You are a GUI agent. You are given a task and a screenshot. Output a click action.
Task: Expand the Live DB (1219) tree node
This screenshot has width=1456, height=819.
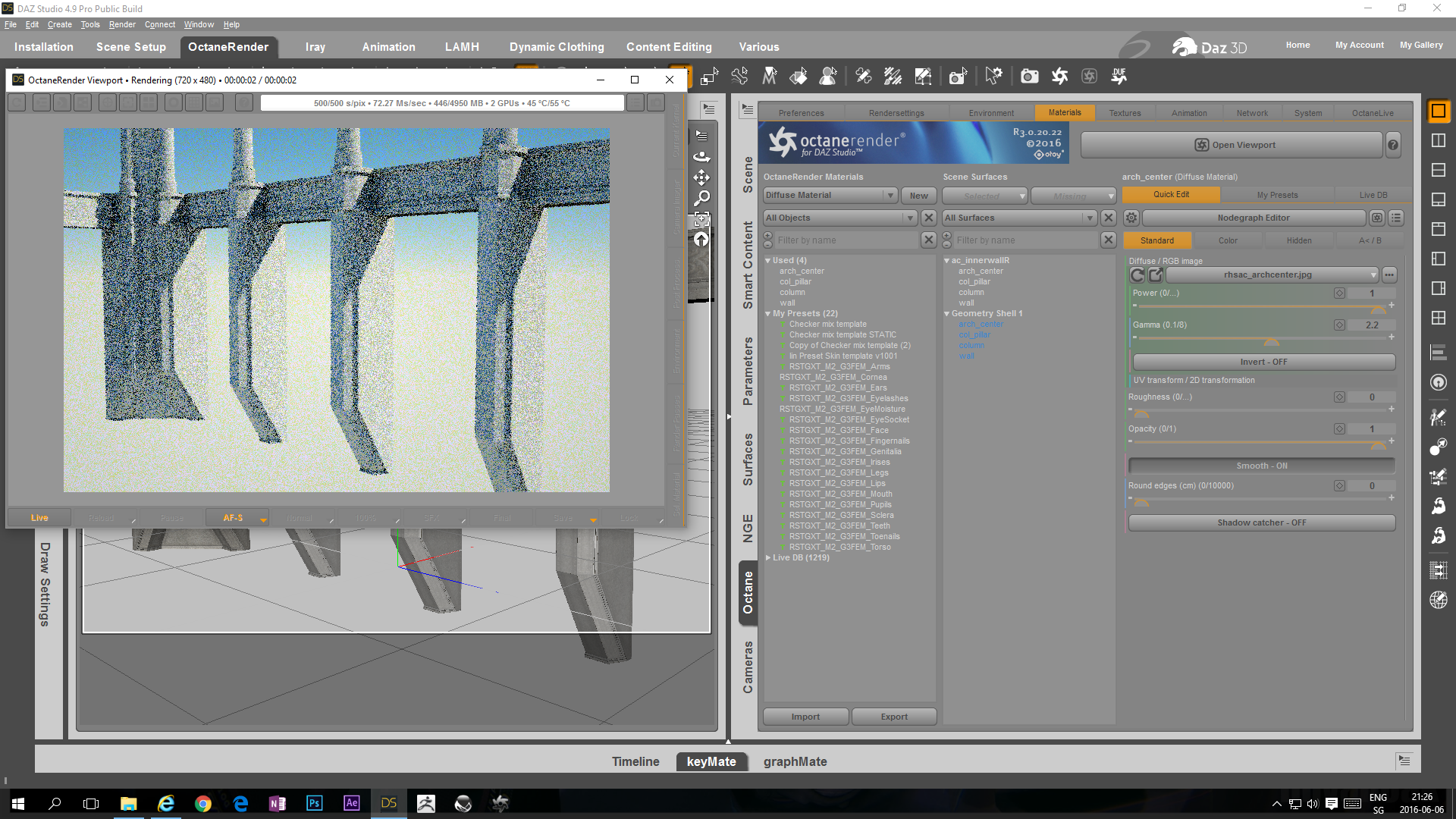tap(768, 557)
